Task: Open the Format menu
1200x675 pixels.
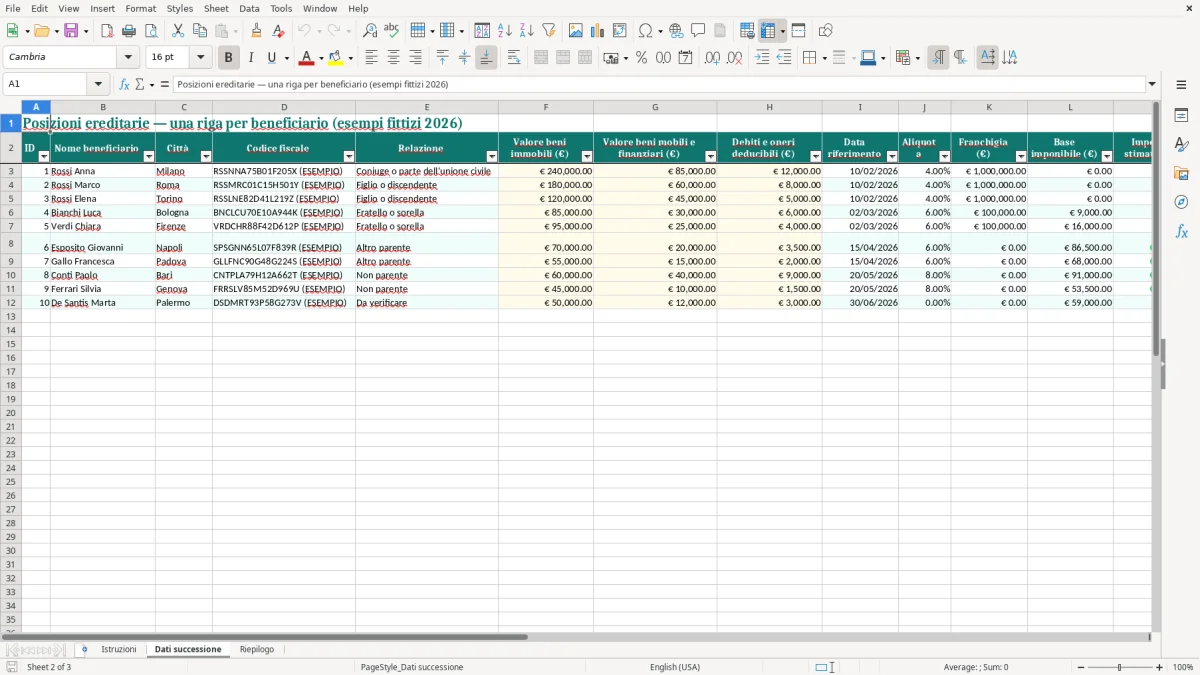Action: 141,8
